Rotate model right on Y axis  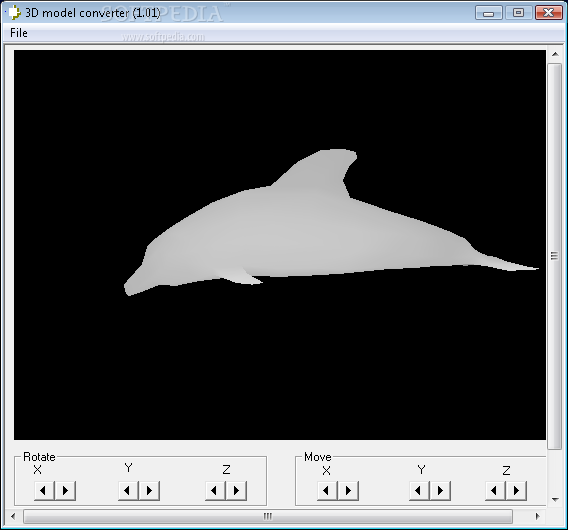149,491
